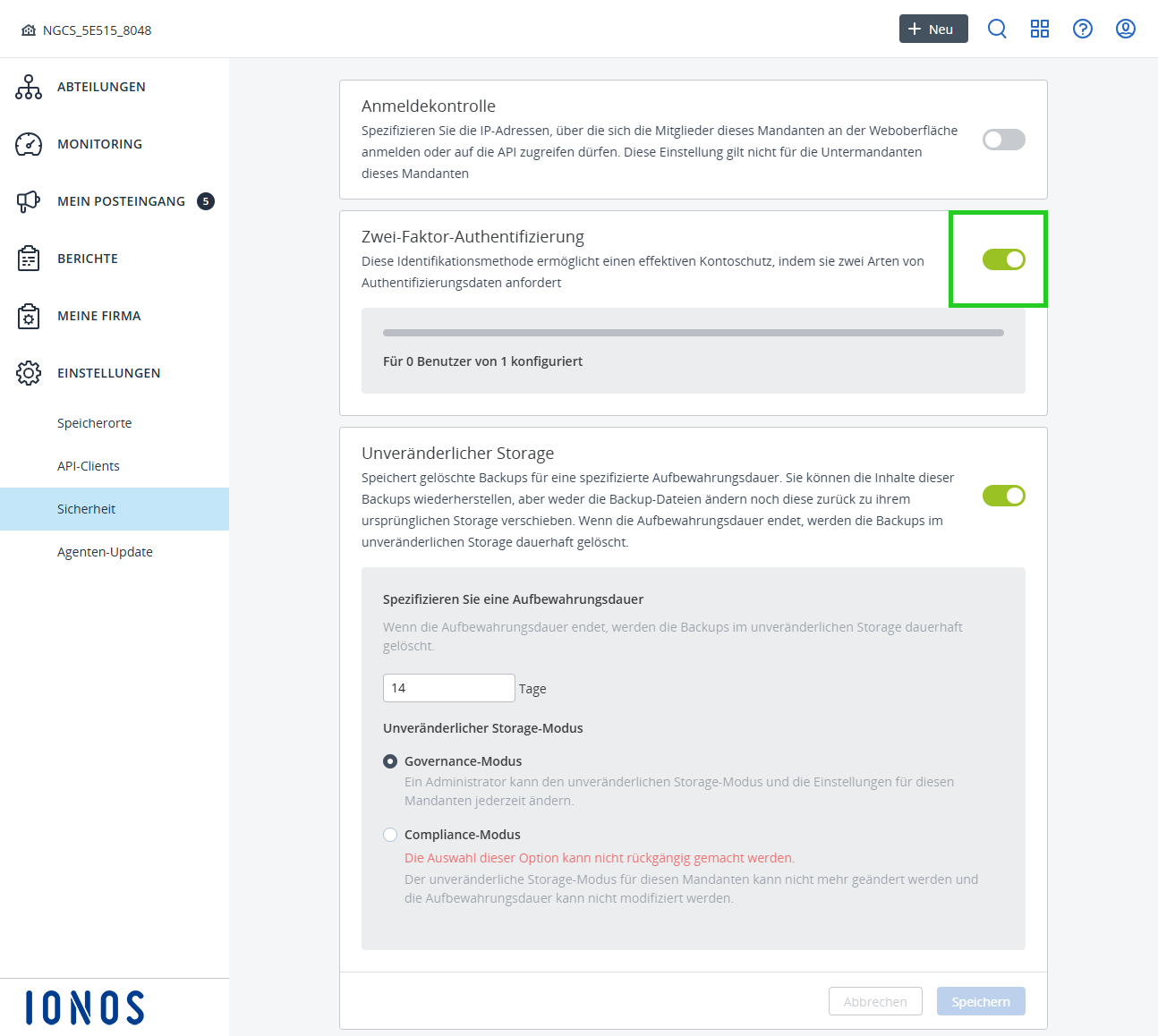Click the Speichern button
This screenshot has width=1158, height=1036.
pos(981,1001)
